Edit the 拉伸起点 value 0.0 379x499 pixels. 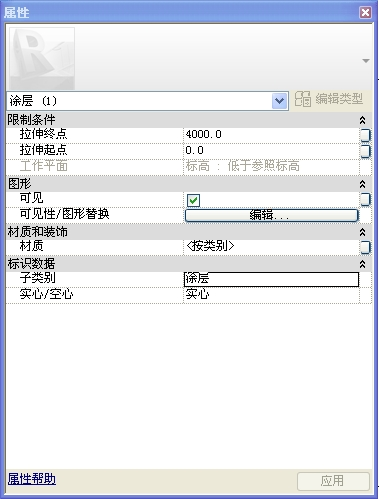[x=271, y=151]
